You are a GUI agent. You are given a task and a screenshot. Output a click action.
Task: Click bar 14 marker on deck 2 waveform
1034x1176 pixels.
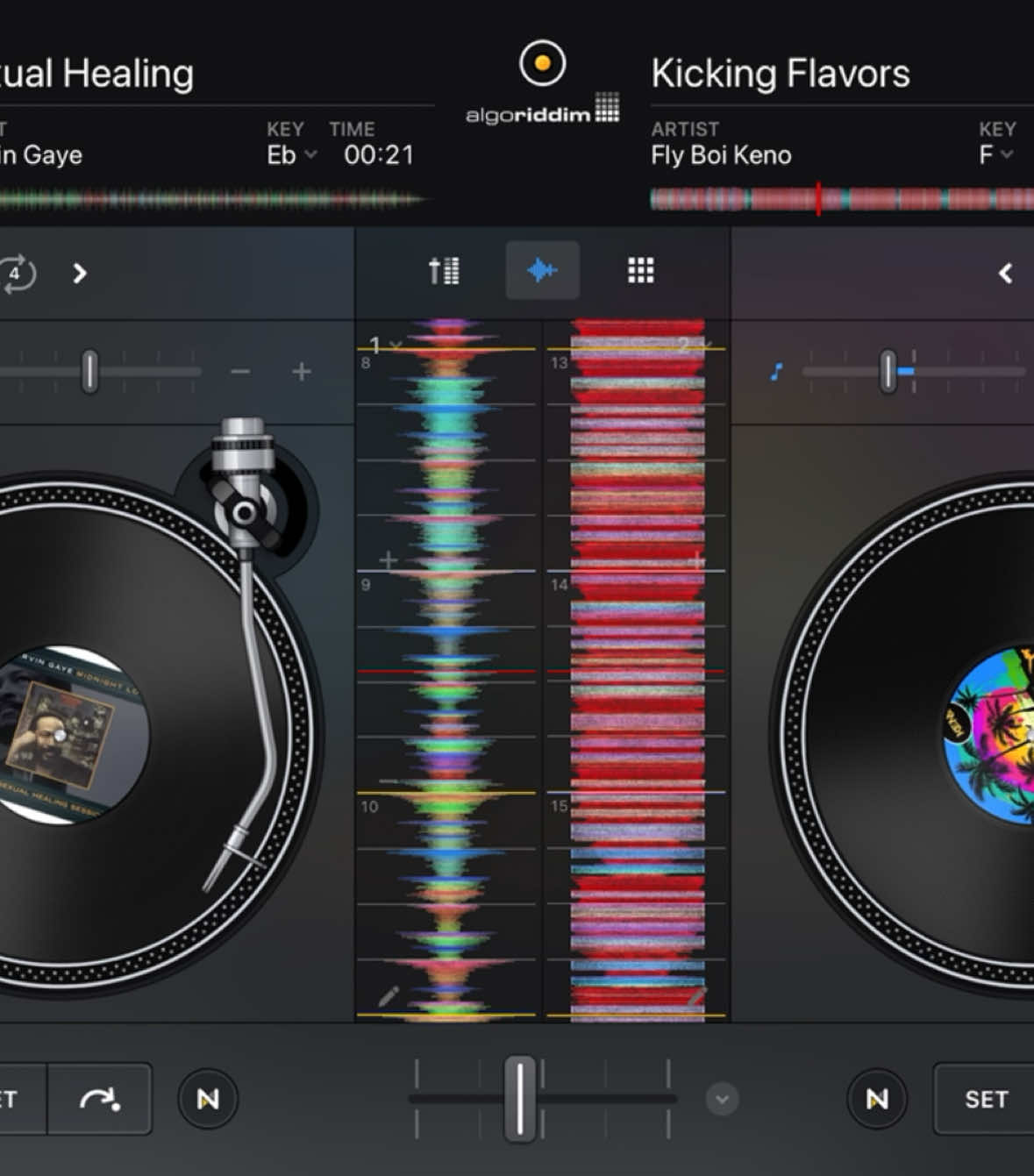point(560,584)
